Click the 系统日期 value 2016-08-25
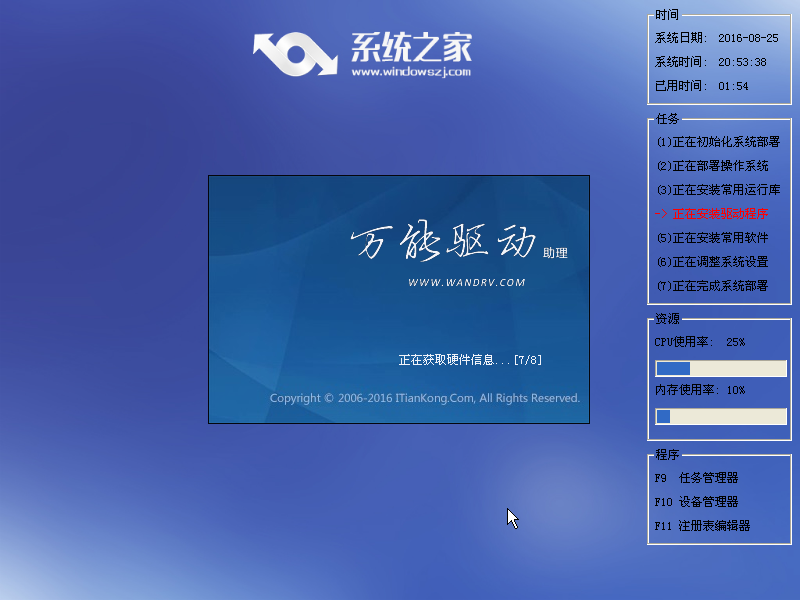Image resolution: width=800 pixels, height=600 pixels. (x=748, y=38)
